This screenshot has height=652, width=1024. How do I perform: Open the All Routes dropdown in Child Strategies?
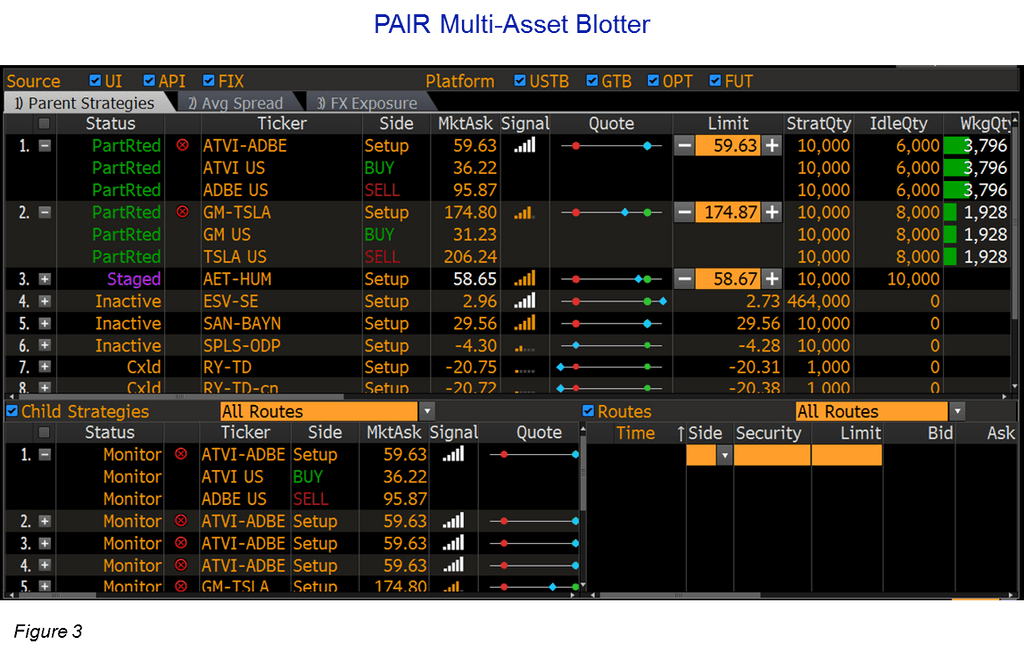click(x=428, y=411)
